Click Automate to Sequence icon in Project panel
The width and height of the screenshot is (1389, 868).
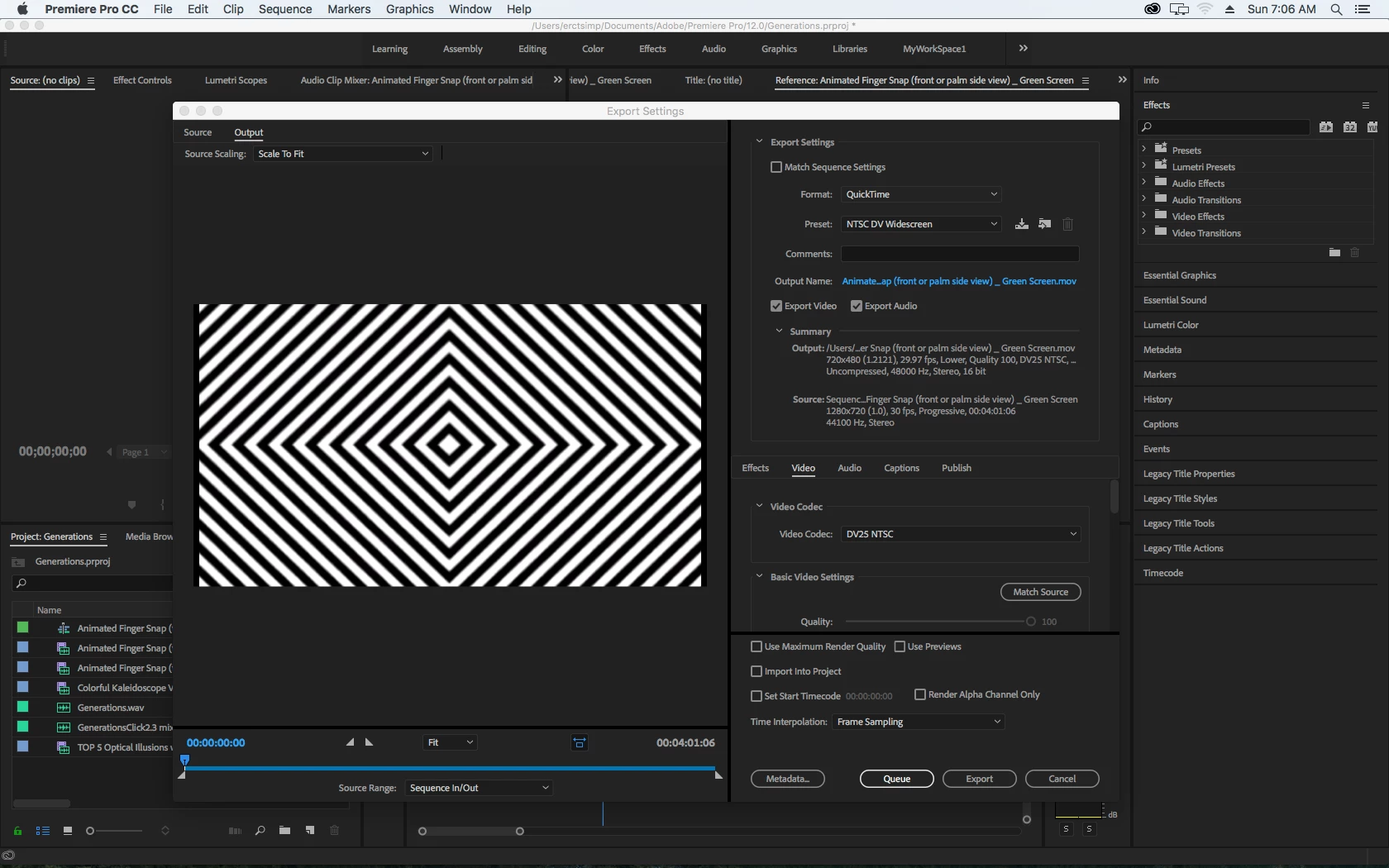235,831
